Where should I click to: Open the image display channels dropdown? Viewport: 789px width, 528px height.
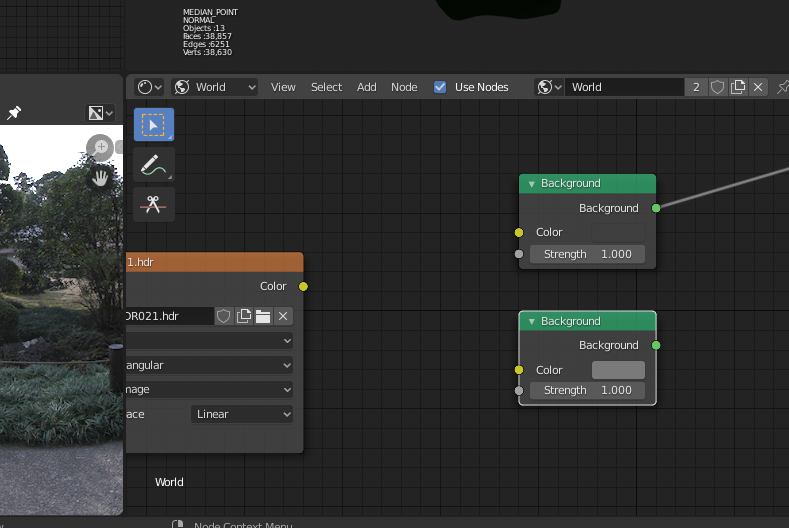[x=100, y=113]
